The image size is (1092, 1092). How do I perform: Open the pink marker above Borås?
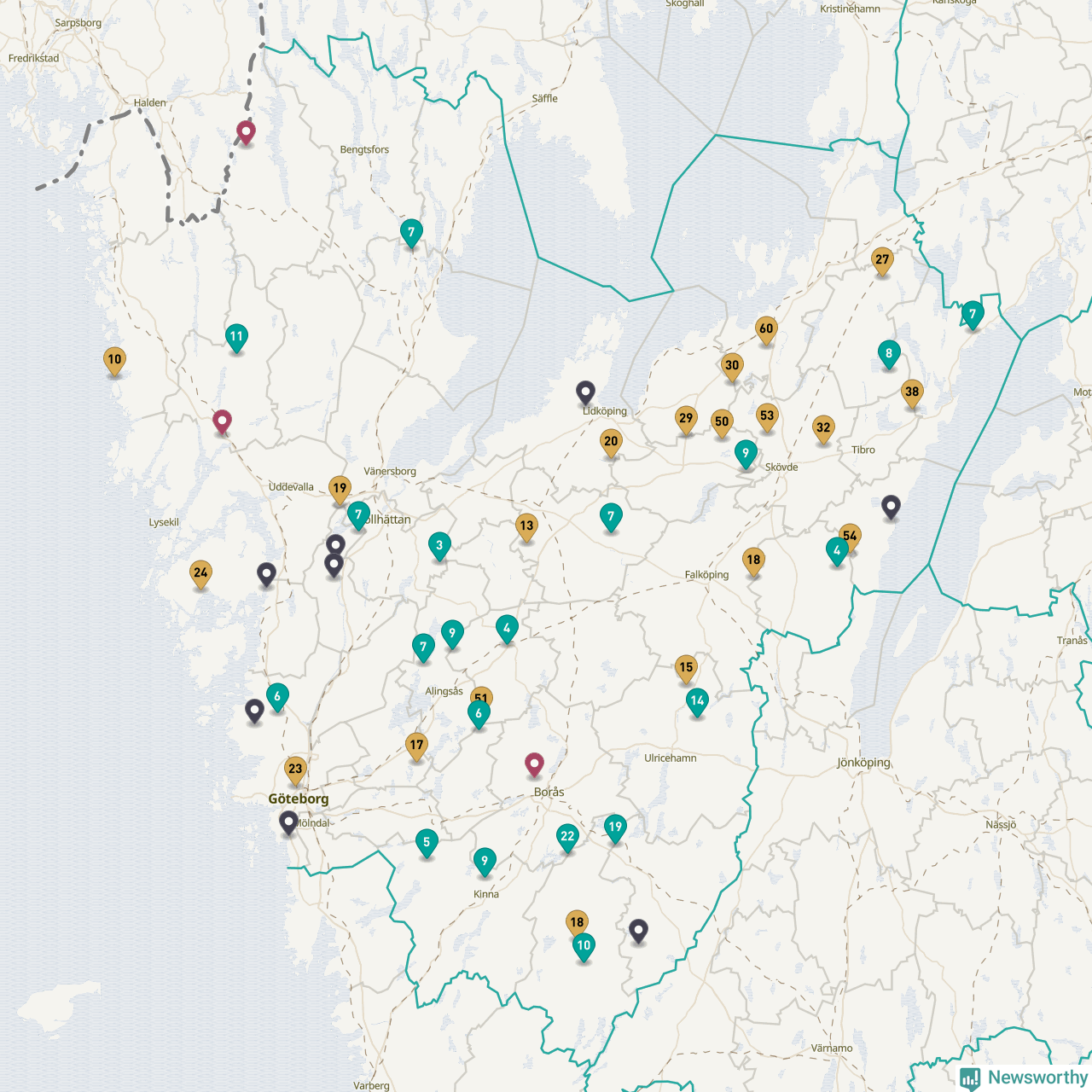534,764
